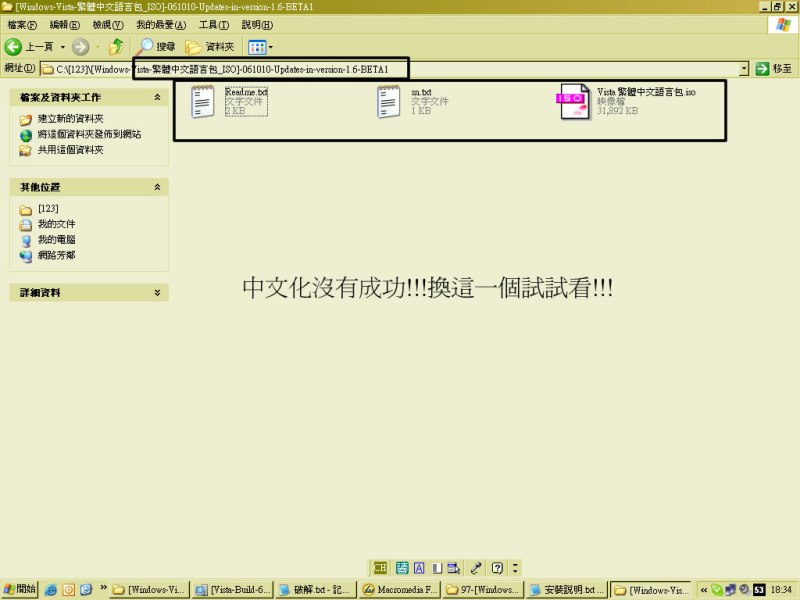Open the back history dropdown arrow
Image resolution: width=800 pixels, height=600 pixels.
tap(63, 47)
